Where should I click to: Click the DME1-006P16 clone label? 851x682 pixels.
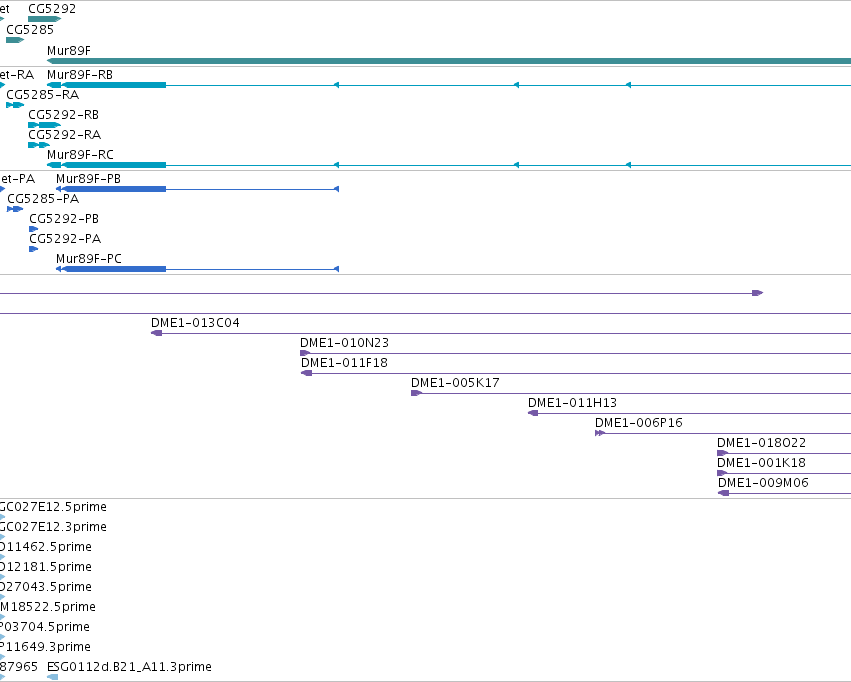tap(639, 423)
